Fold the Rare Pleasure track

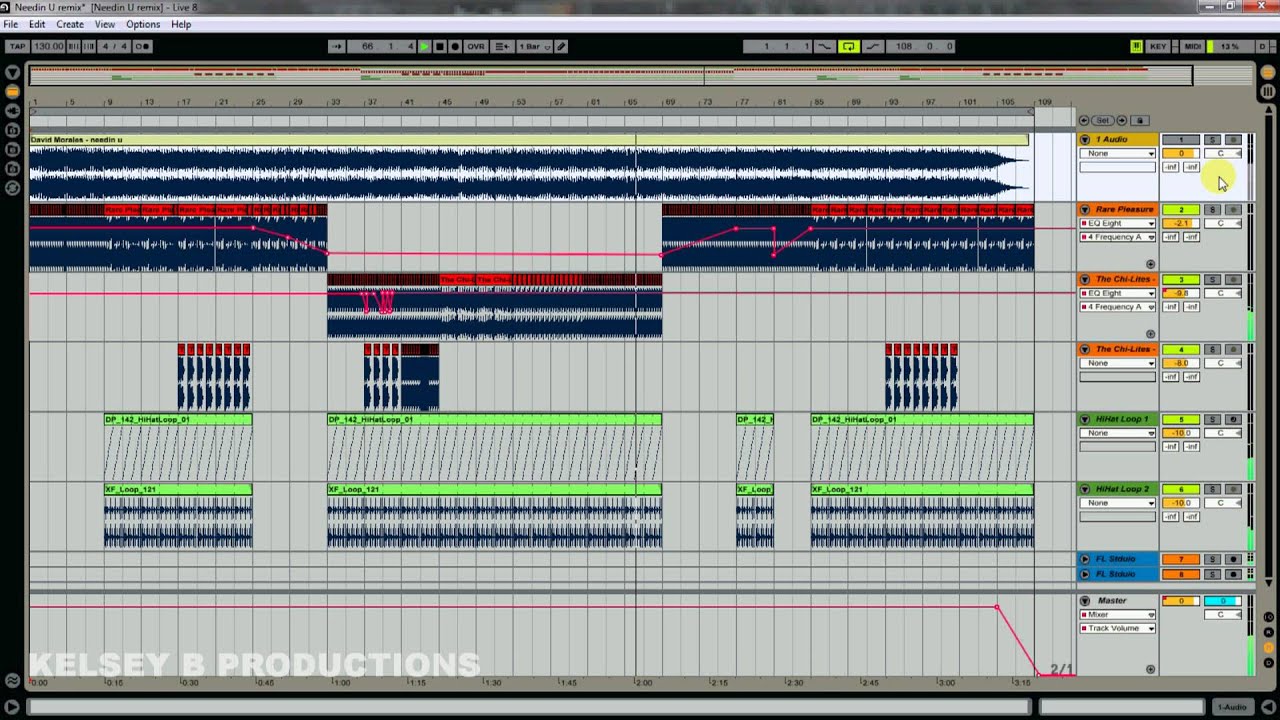pos(1085,209)
